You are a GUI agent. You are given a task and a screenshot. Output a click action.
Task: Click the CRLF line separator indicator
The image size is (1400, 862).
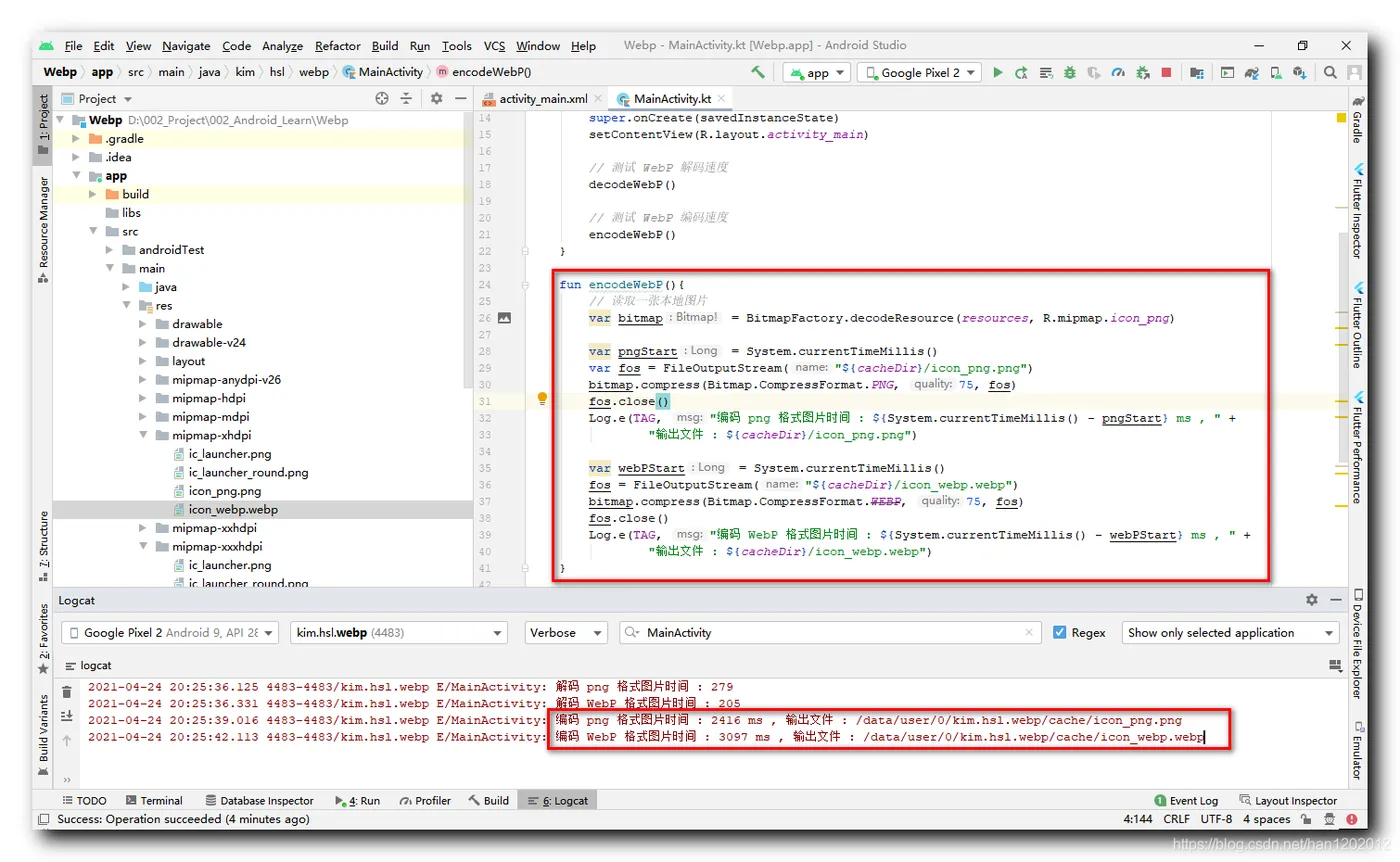click(1176, 819)
